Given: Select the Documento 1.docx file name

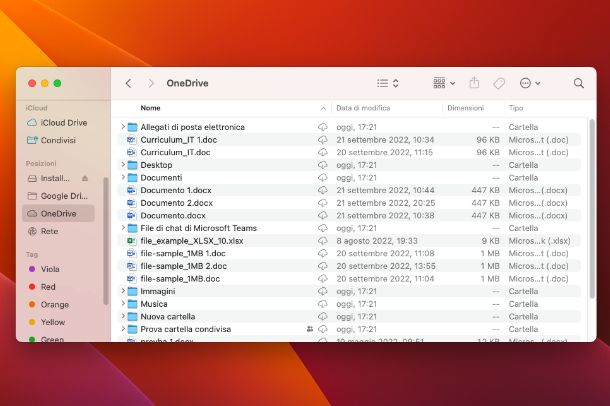Looking at the screenshot, I should coord(176,190).
